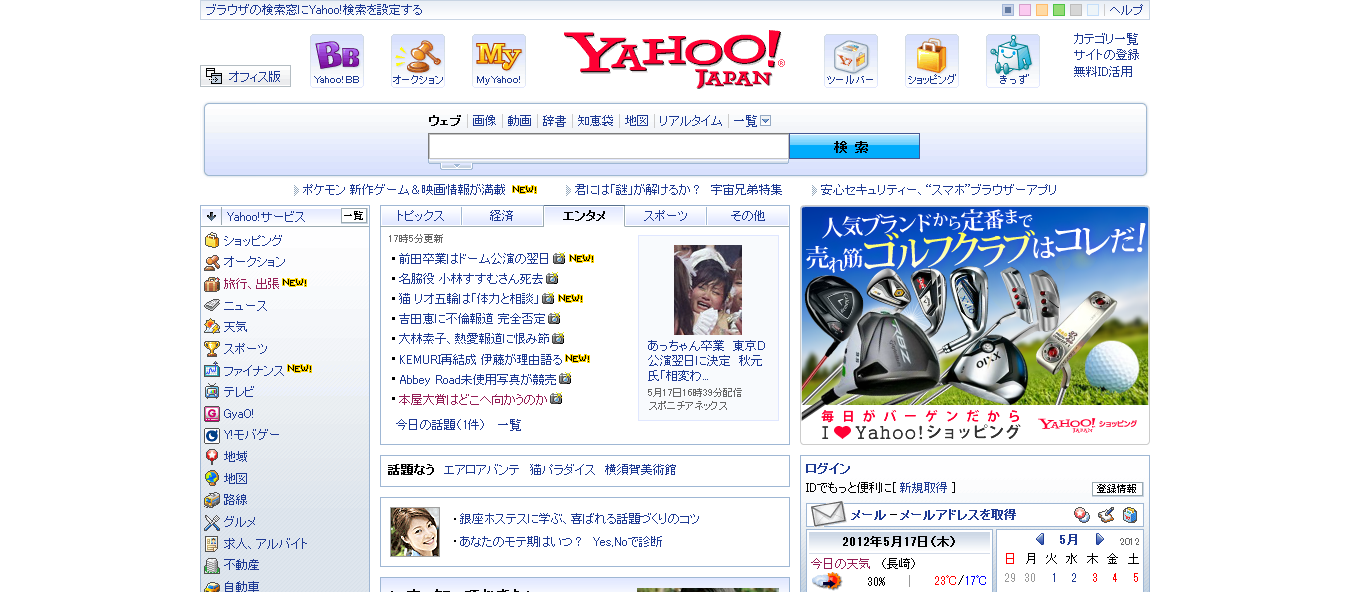The width and height of the screenshot is (1349, 592).
Task: Click the グルメ fork-and-knife icon
Action: [212, 522]
